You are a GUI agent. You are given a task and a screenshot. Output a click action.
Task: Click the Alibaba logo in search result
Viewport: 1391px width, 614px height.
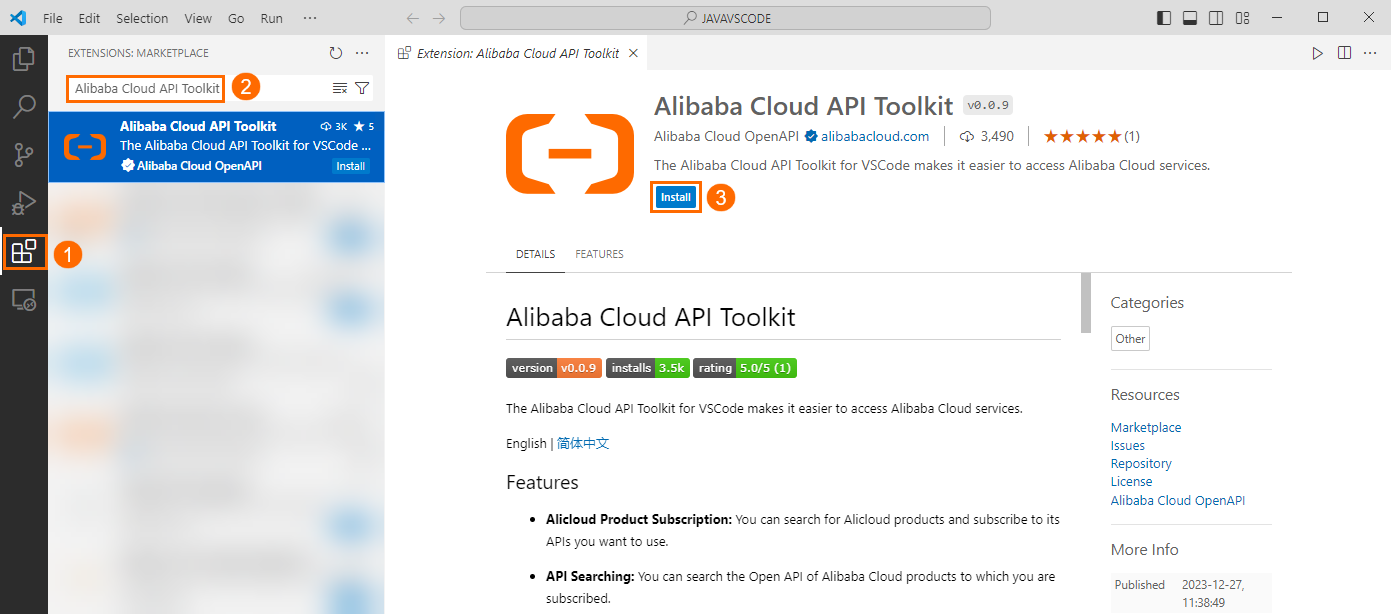(85, 147)
